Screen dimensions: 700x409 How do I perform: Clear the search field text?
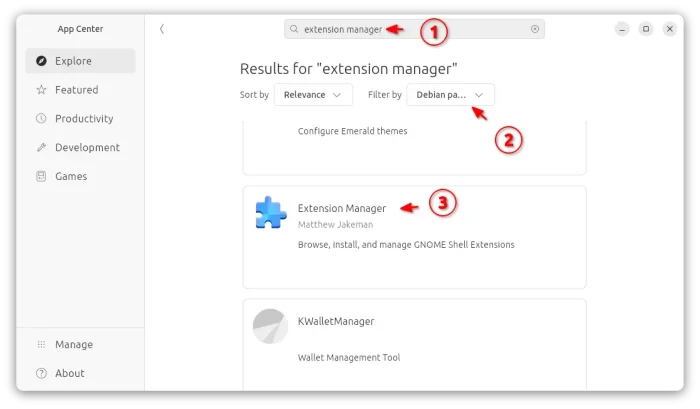click(535, 30)
